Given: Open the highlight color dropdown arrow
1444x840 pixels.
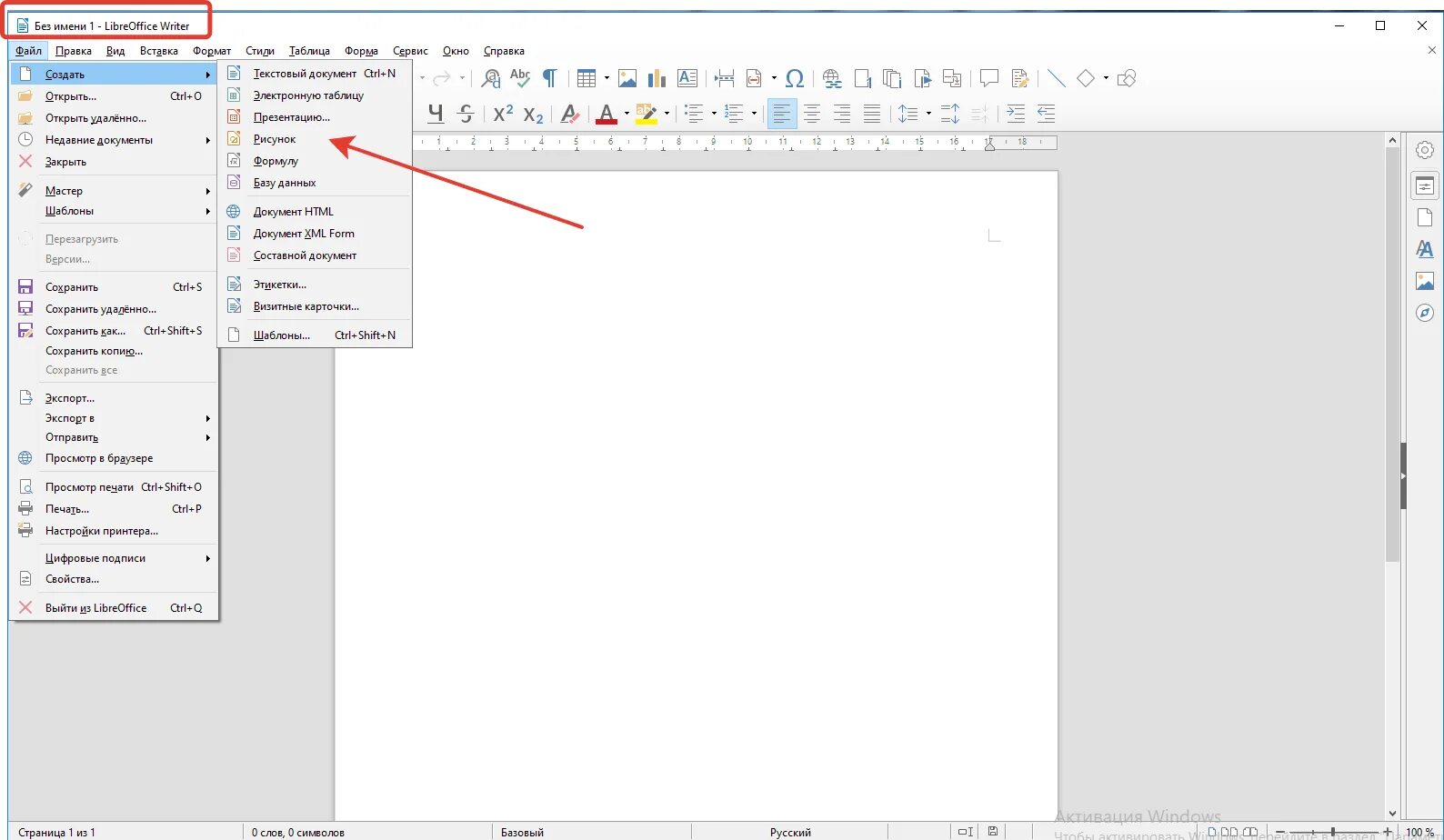Looking at the screenshot, I should (x=667, y=114).
